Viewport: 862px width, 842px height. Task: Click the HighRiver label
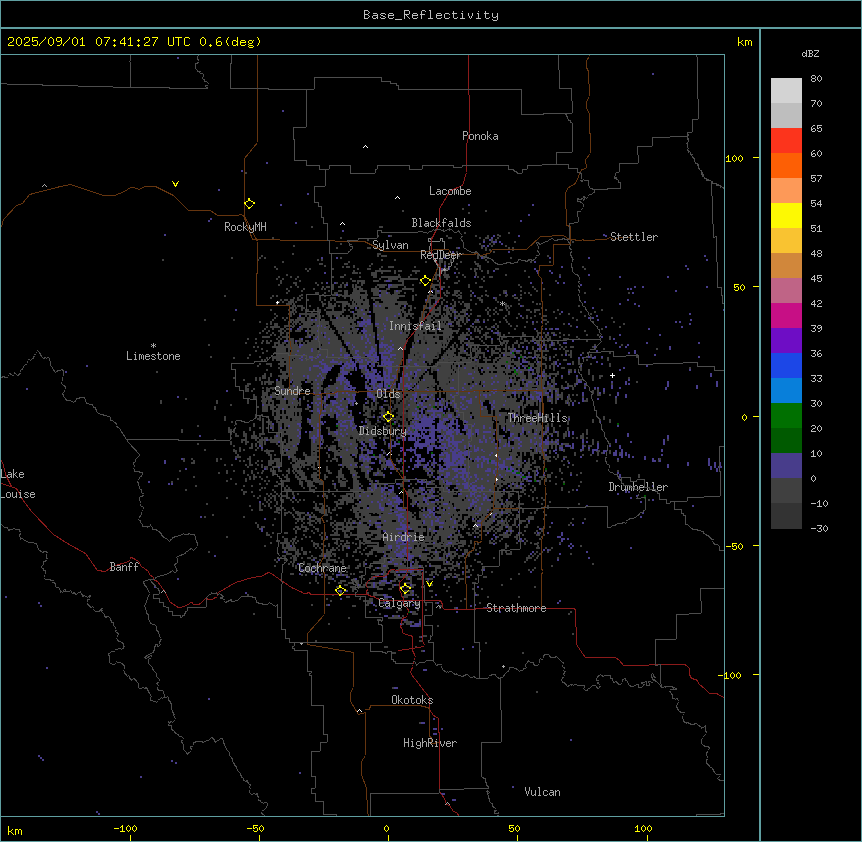coord(430,743)
